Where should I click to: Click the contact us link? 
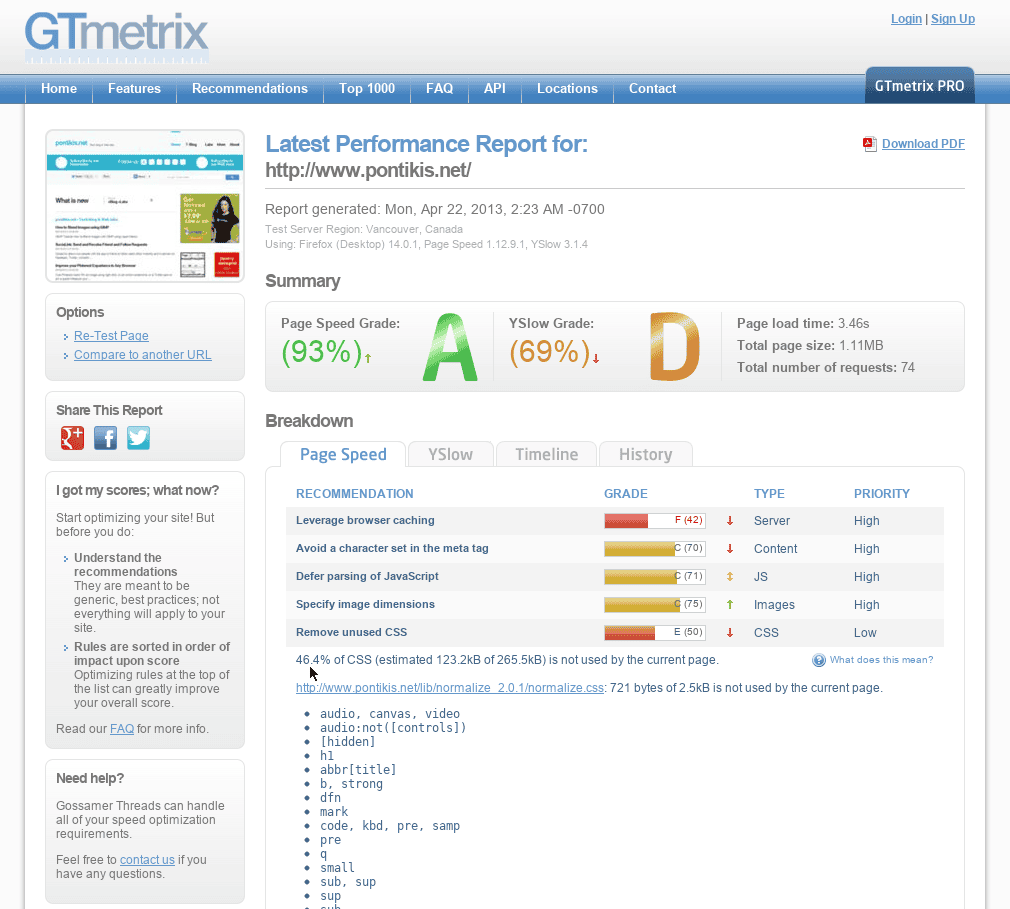(147, 859)
